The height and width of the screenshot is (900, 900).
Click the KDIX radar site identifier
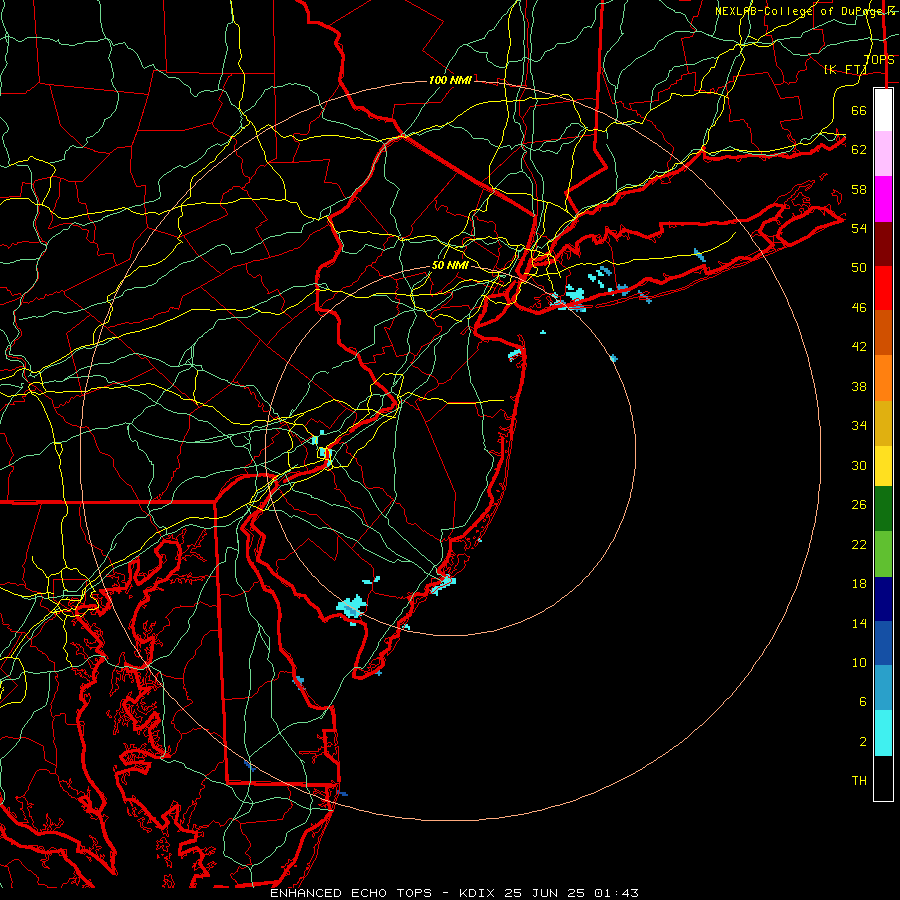point(478,893)
